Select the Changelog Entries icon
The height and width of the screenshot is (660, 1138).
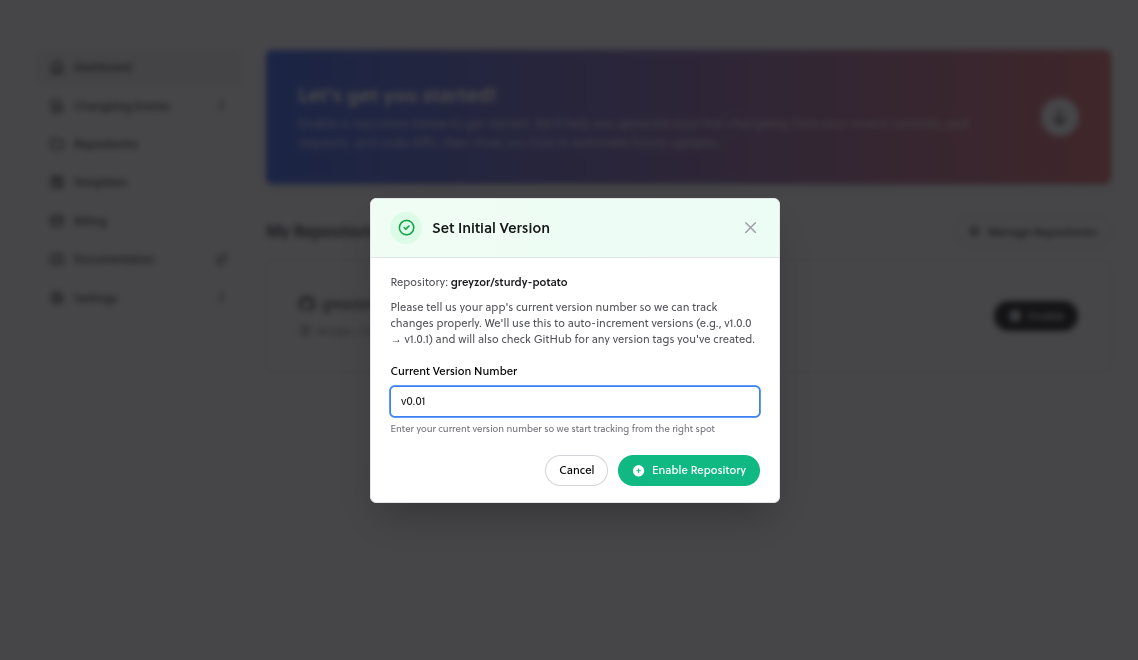click(x=57, y=105)
